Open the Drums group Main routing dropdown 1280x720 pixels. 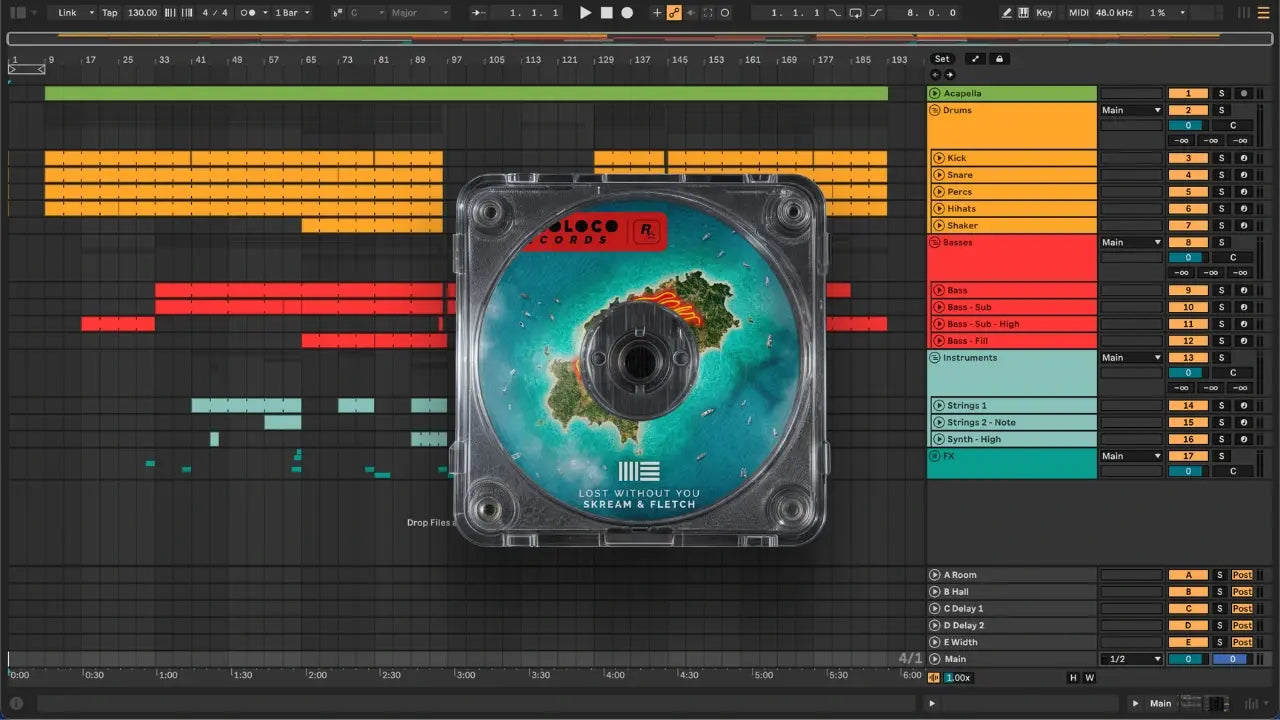1131,110
